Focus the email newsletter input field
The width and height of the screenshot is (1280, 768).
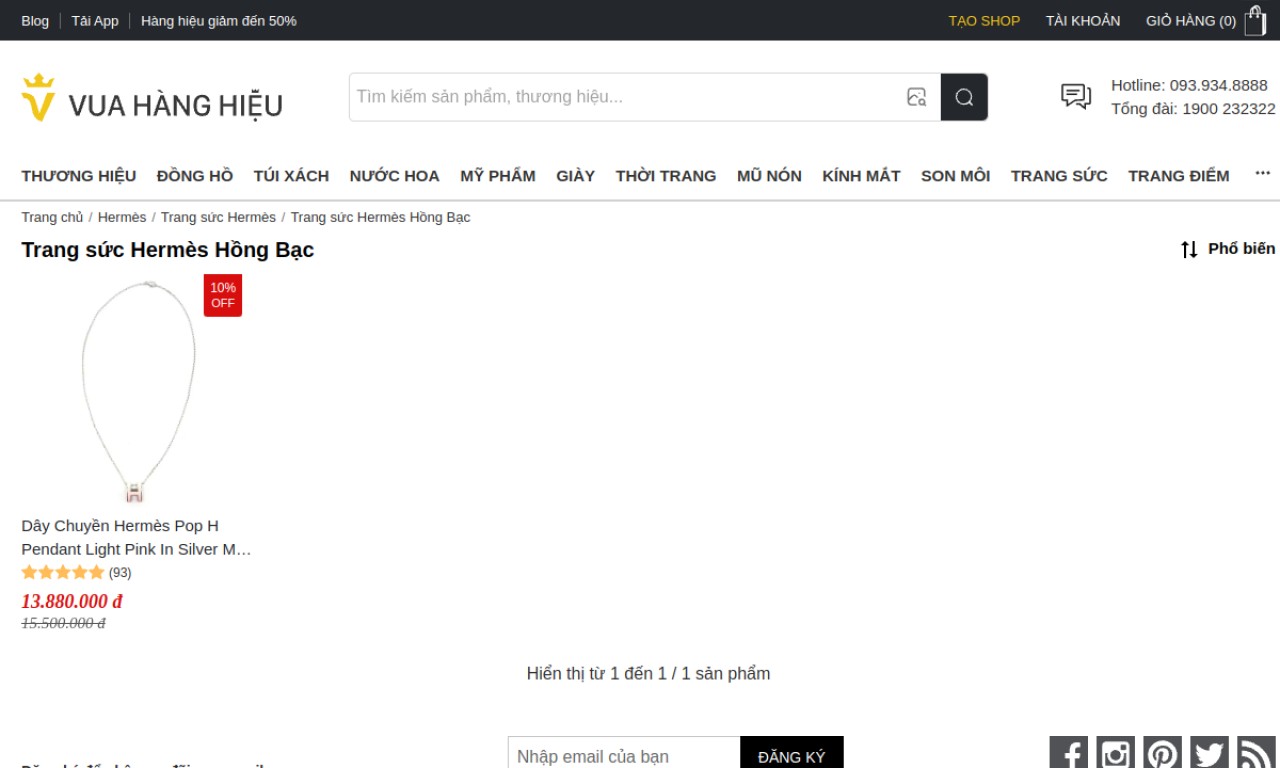[624, 756]
